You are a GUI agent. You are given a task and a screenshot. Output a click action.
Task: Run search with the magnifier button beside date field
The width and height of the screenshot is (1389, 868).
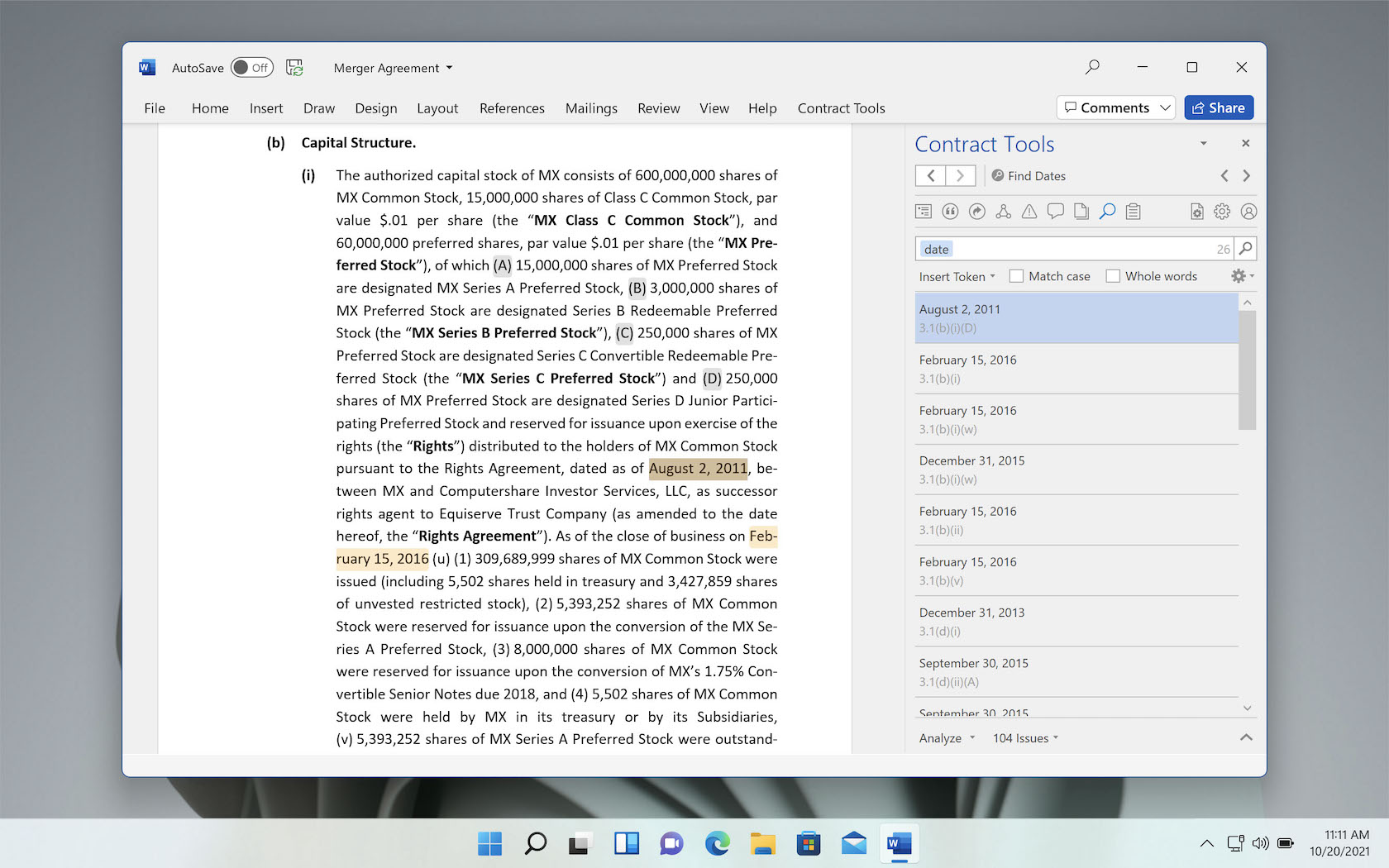click(x=1246, y=248)
